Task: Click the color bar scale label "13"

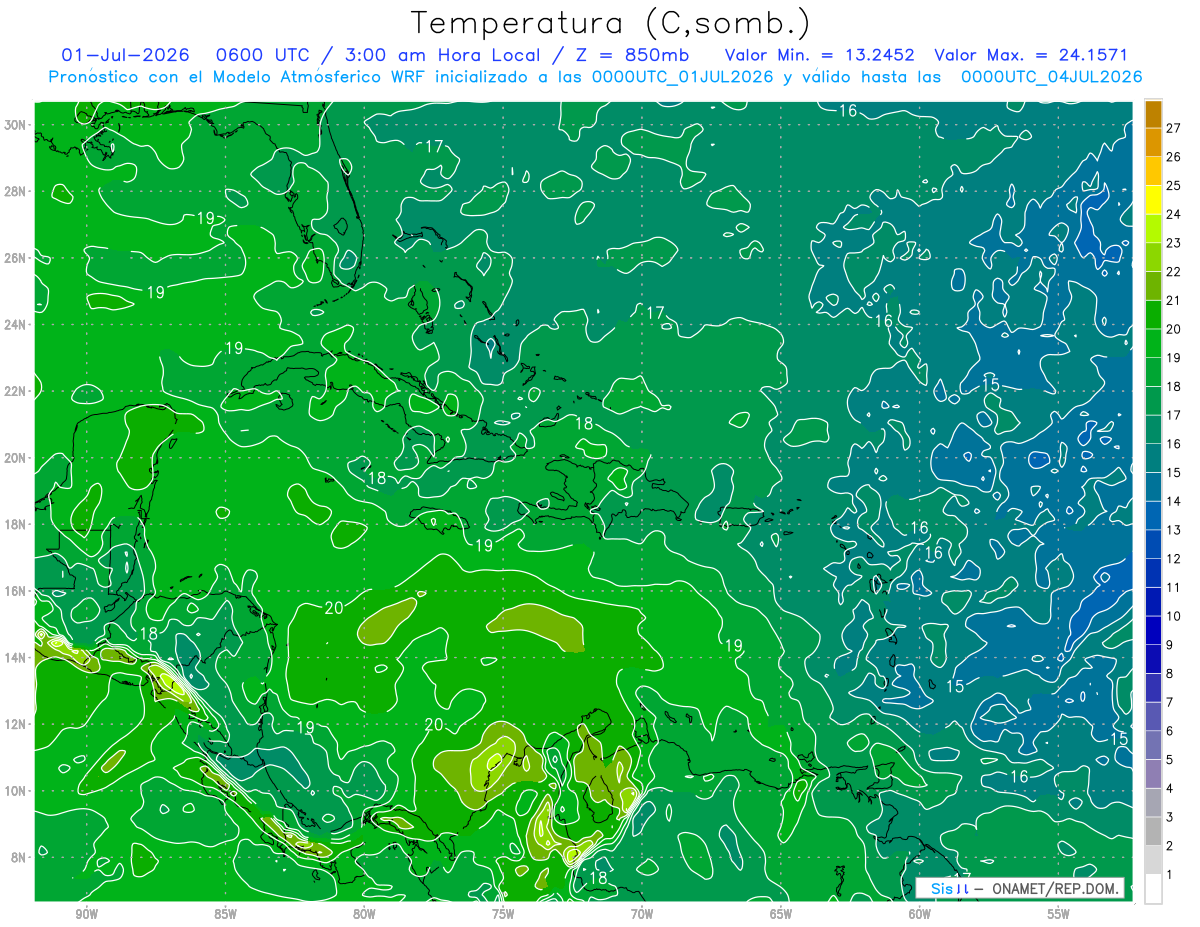Action: click(x=1173, y=530)
